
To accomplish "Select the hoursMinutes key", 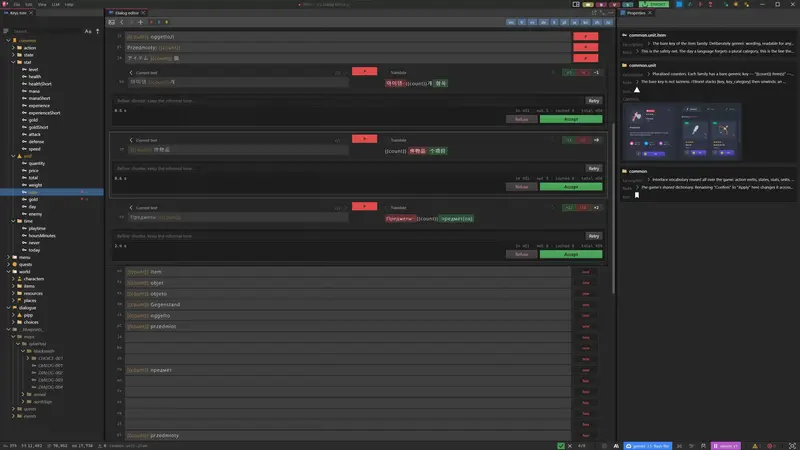I will (42, 236).
